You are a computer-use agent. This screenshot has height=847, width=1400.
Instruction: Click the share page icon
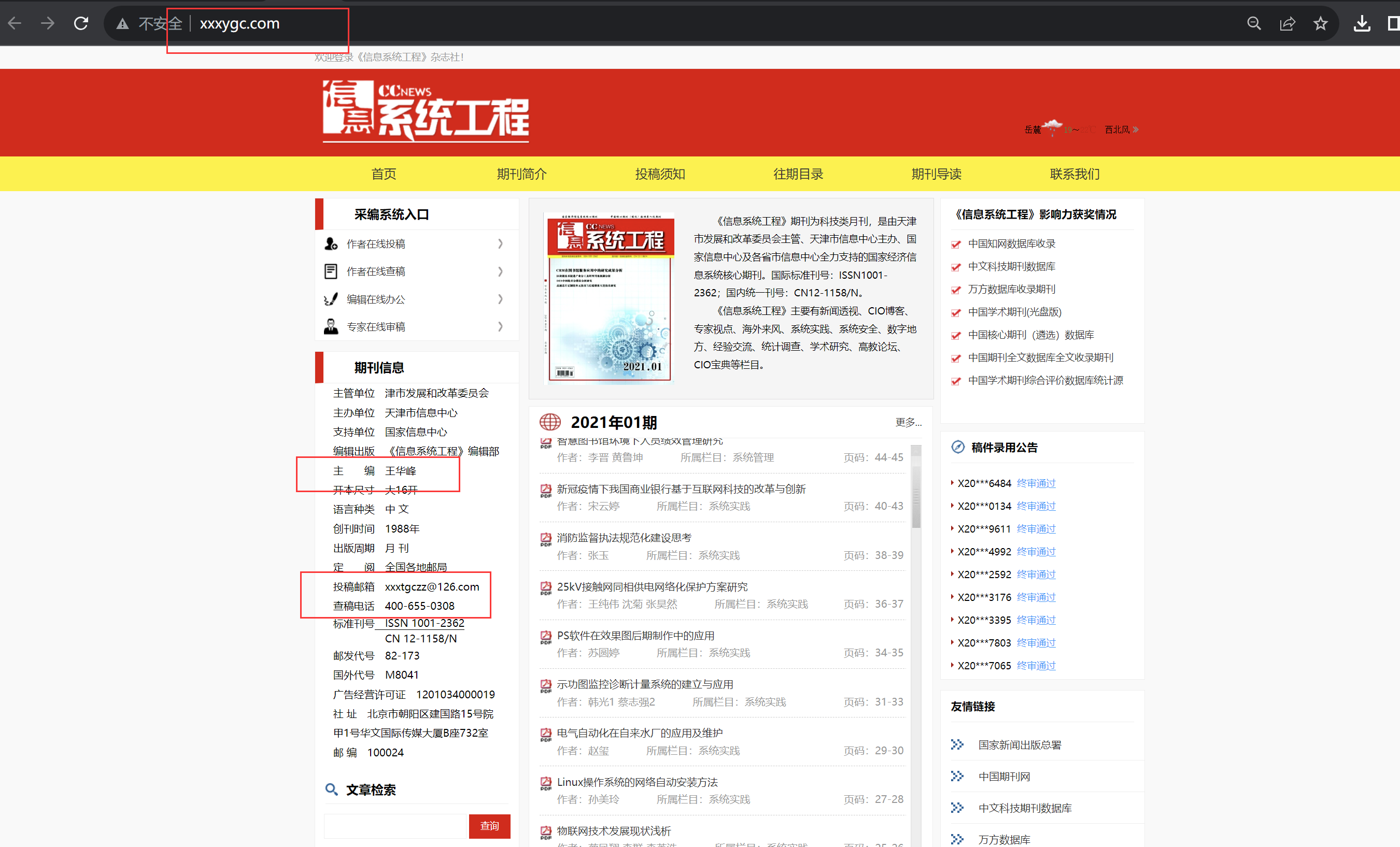(1287, 23)
